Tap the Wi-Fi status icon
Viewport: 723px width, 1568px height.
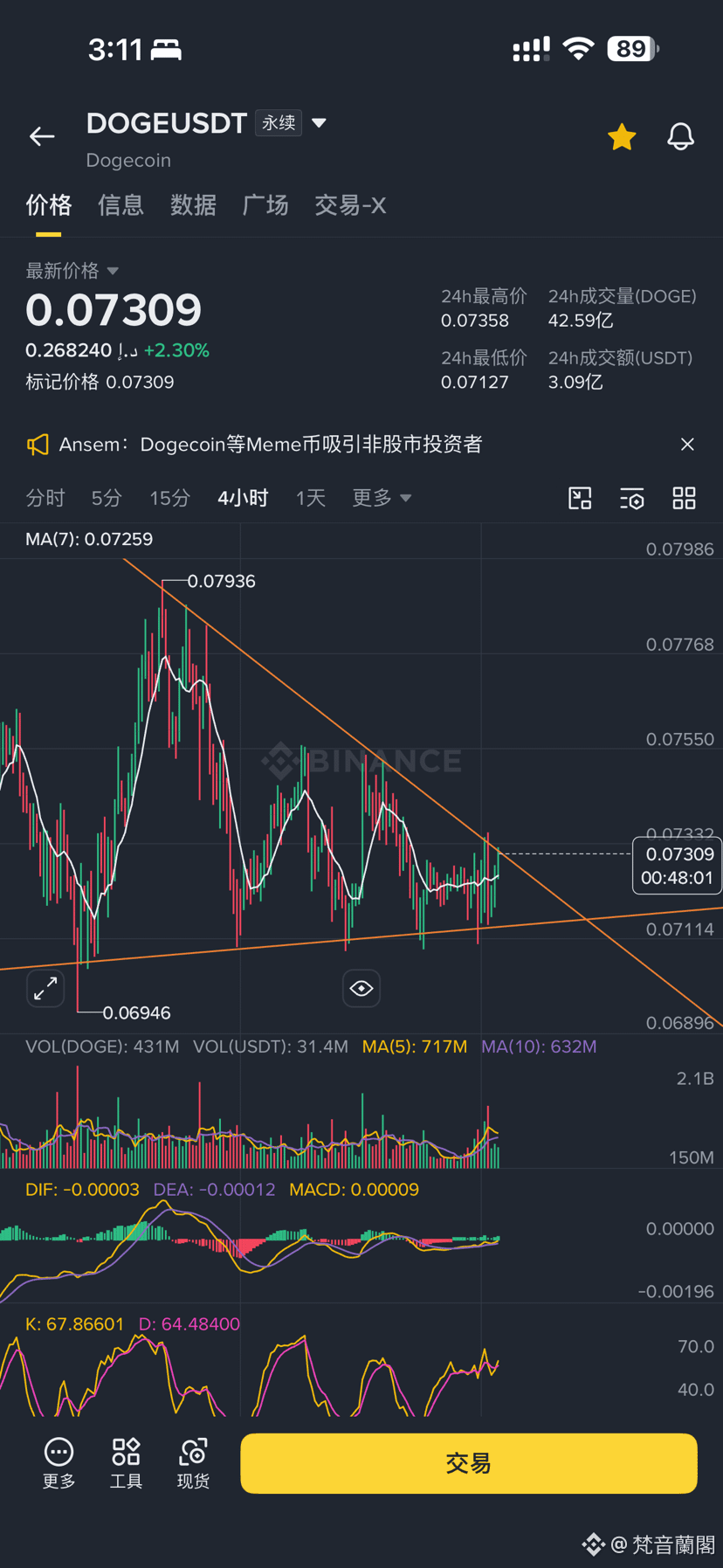coord(578,49)
